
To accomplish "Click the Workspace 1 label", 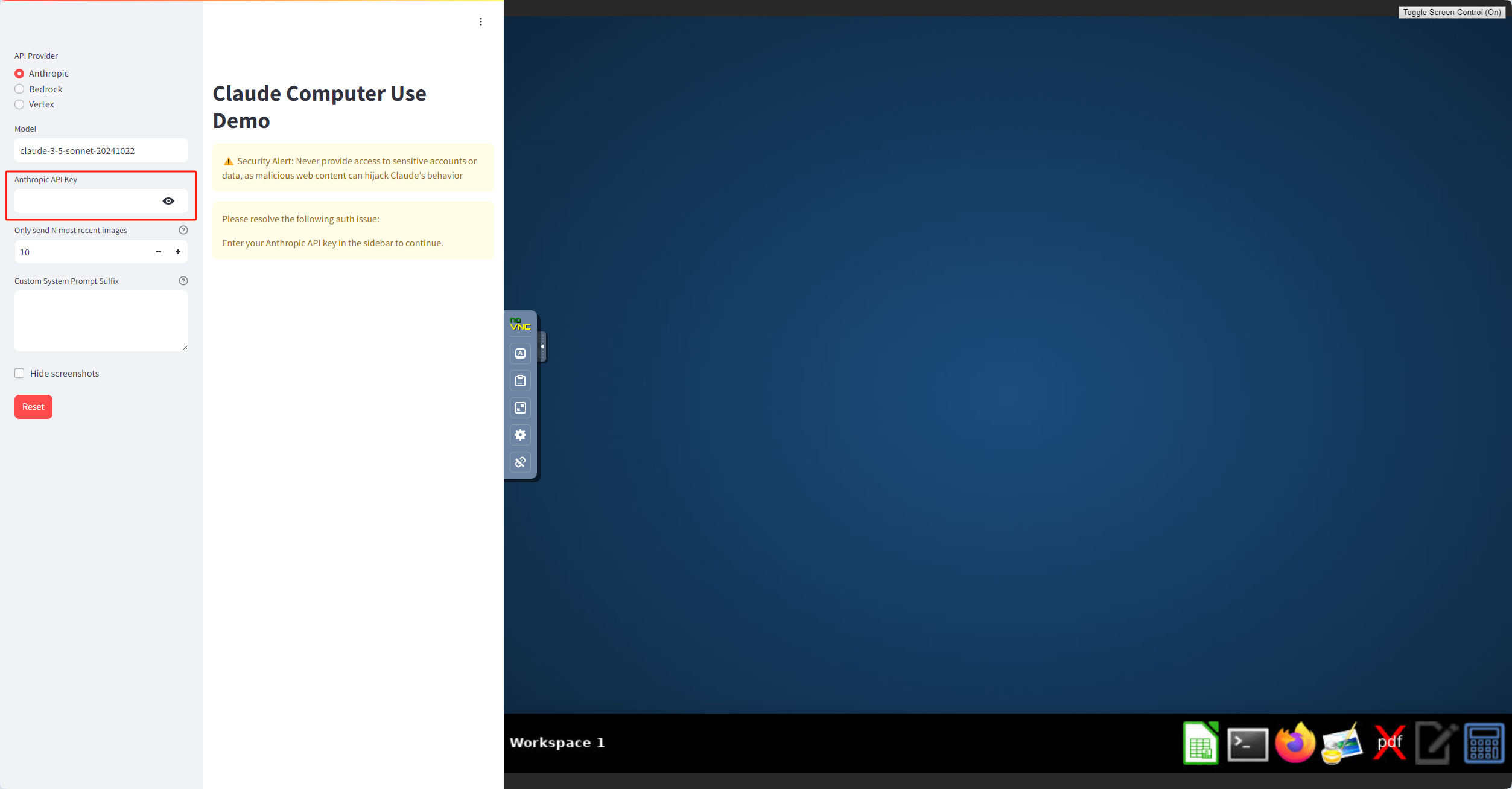I will (x=557, y=743).
